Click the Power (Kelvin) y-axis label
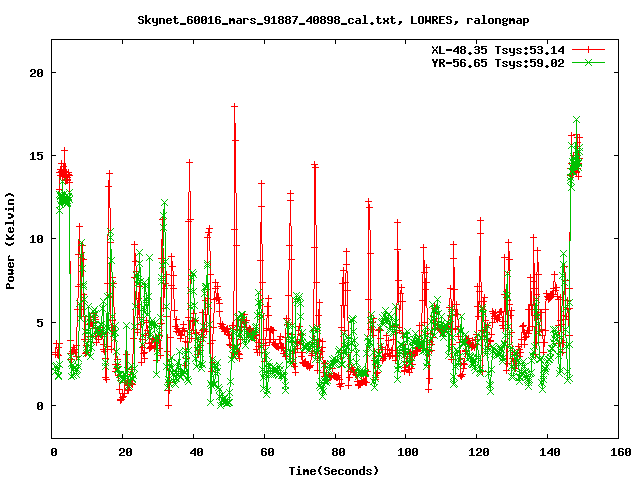The width and height of the screenshot is (640, 480). [10, 240]
